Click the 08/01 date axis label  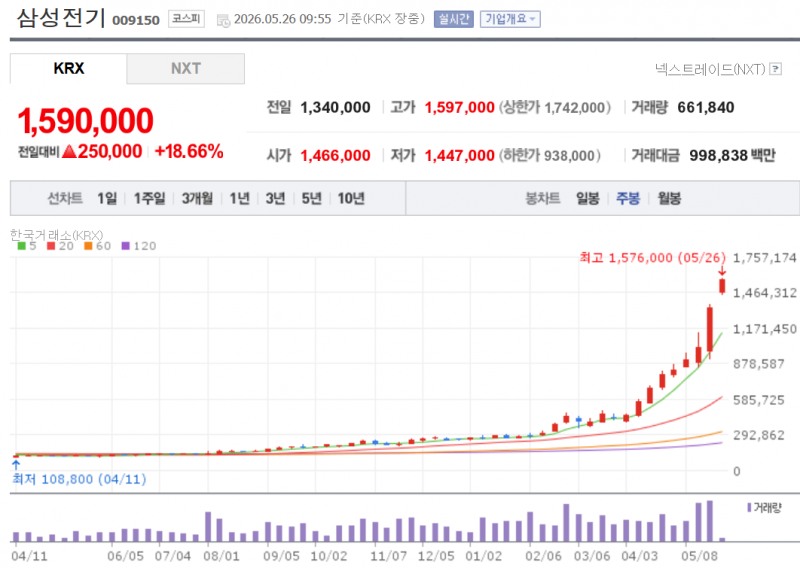tap(221, 556)
